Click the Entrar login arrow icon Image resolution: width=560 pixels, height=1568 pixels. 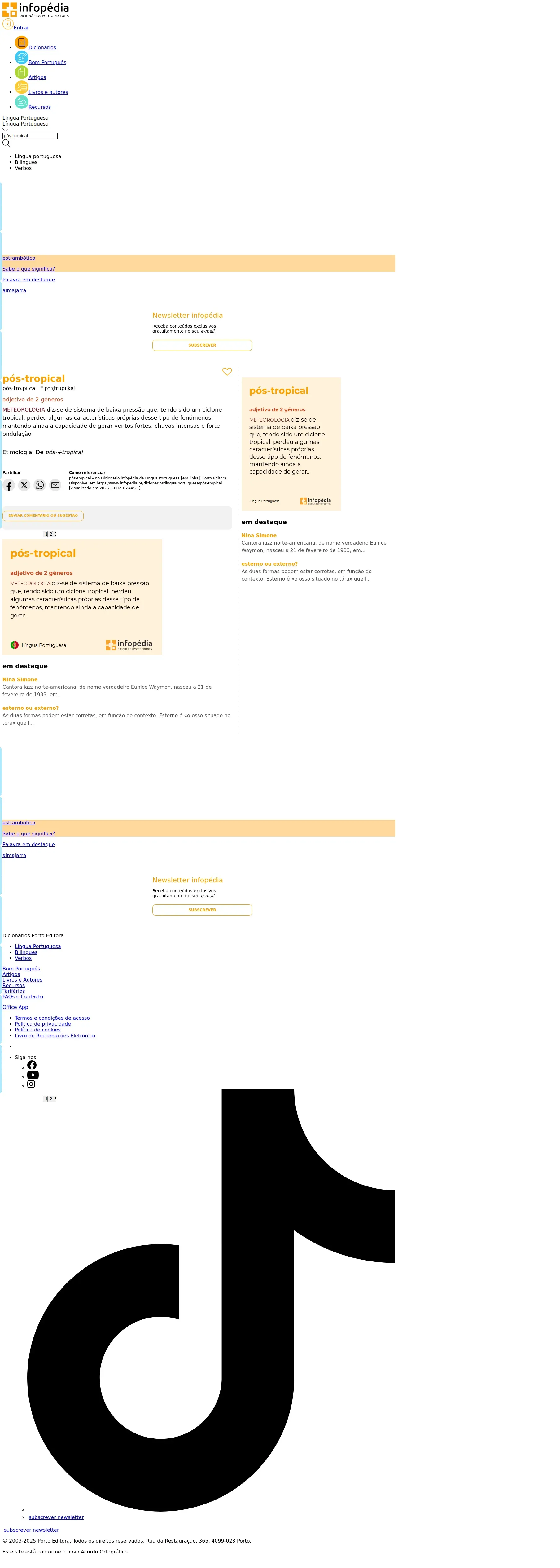click(8, 24)
